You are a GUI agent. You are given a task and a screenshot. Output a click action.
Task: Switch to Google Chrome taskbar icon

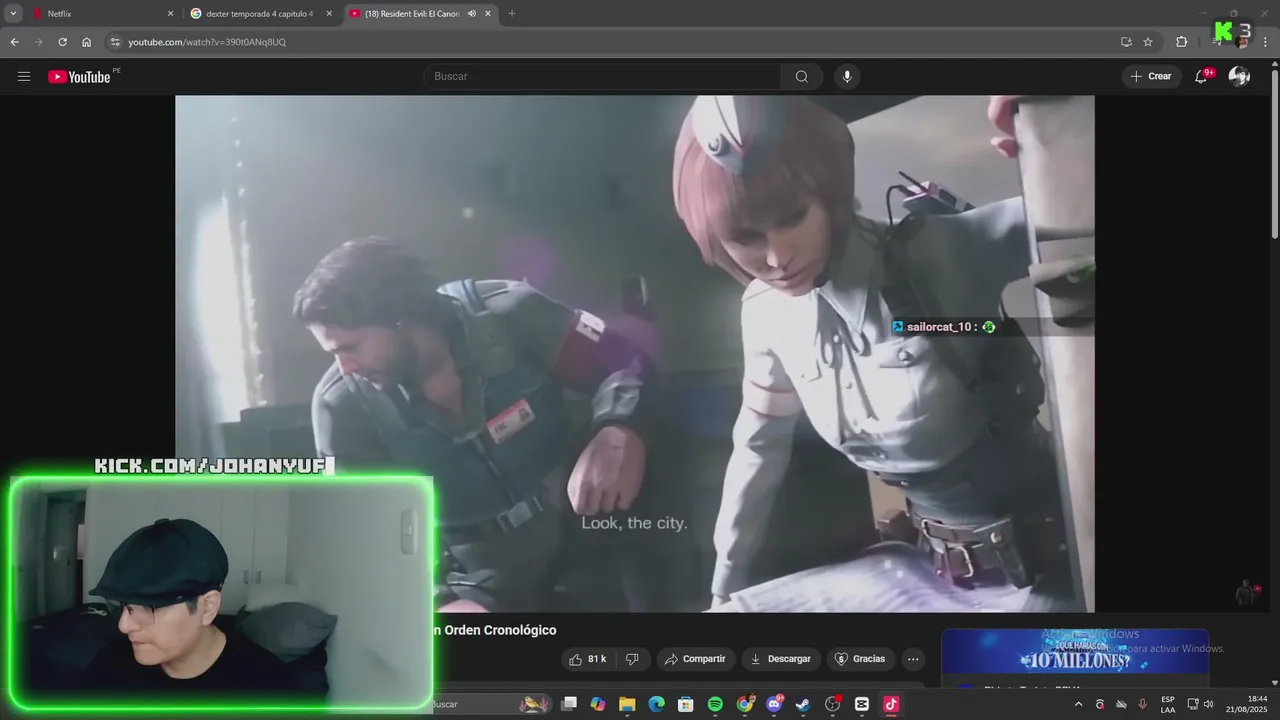[745, 704]
